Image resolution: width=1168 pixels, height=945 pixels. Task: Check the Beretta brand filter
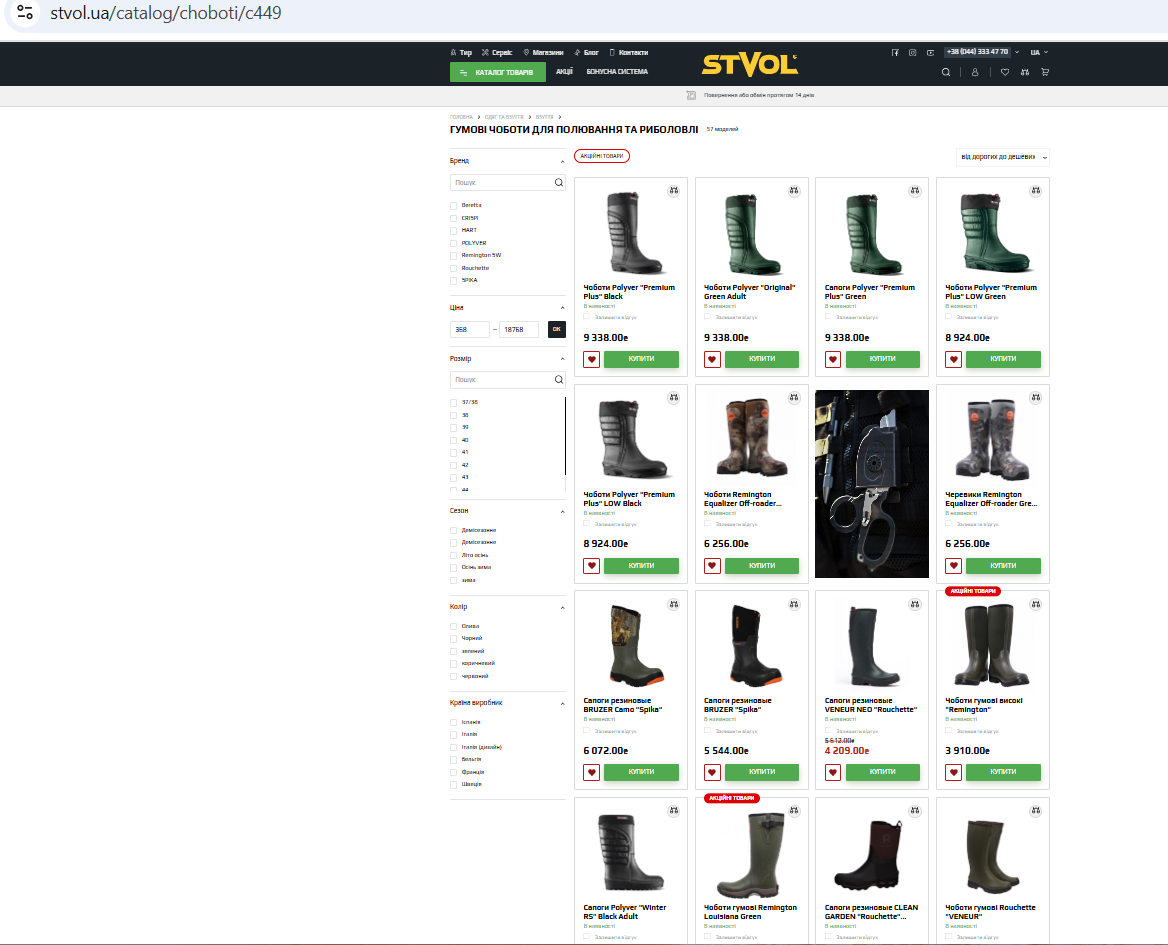click(x=454, y=206)
